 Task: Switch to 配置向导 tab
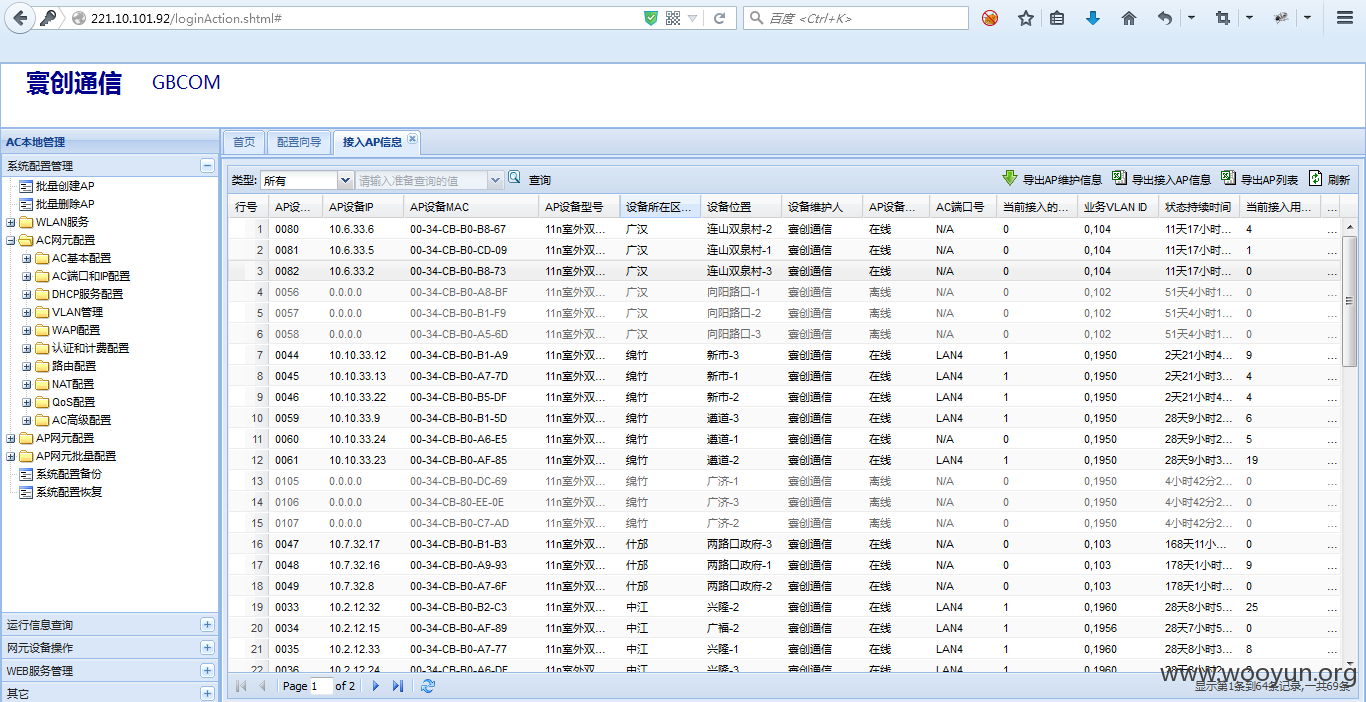coord(299,142)
